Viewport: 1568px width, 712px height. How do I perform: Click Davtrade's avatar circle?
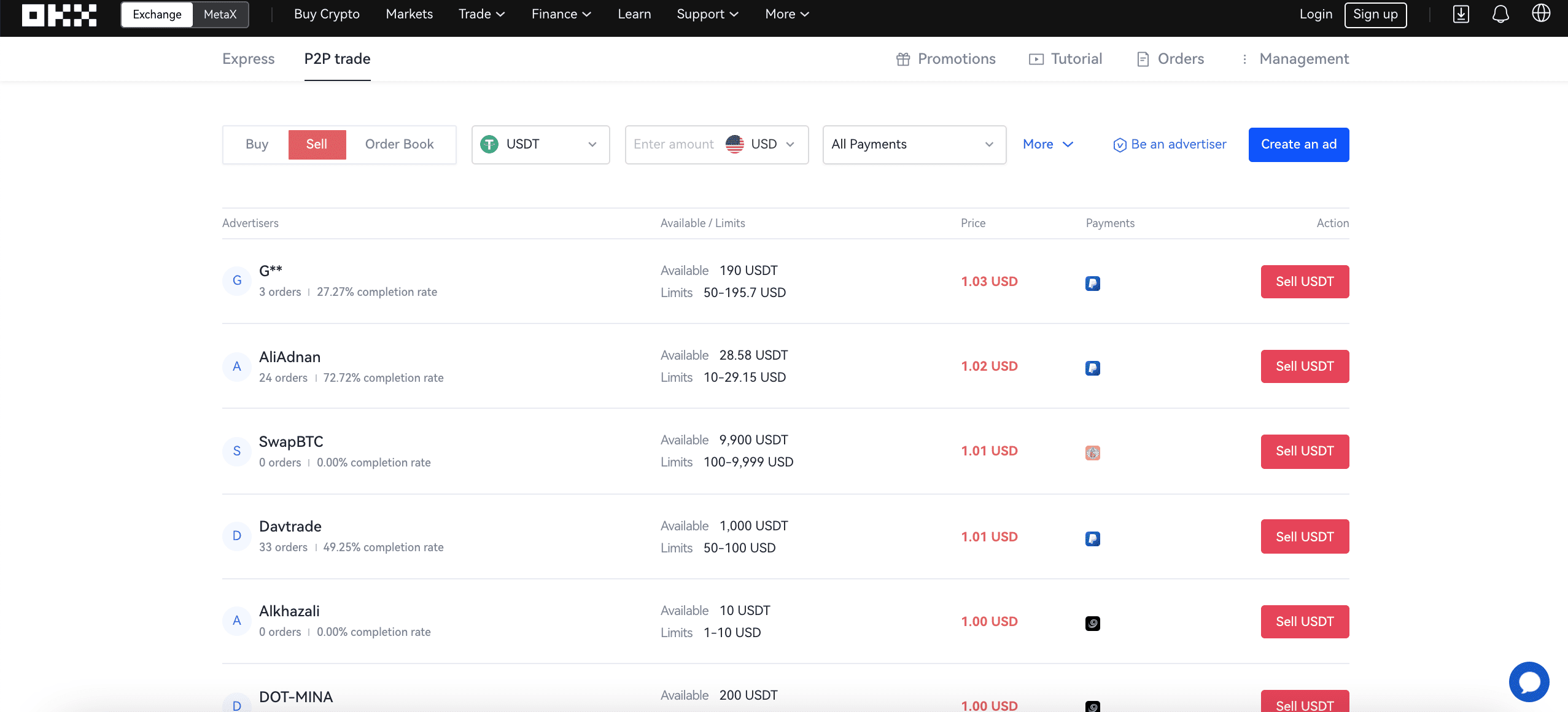point(237,536)
